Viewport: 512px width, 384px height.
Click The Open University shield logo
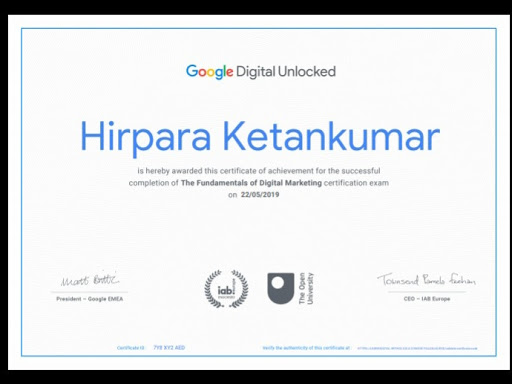pos(281,289)
